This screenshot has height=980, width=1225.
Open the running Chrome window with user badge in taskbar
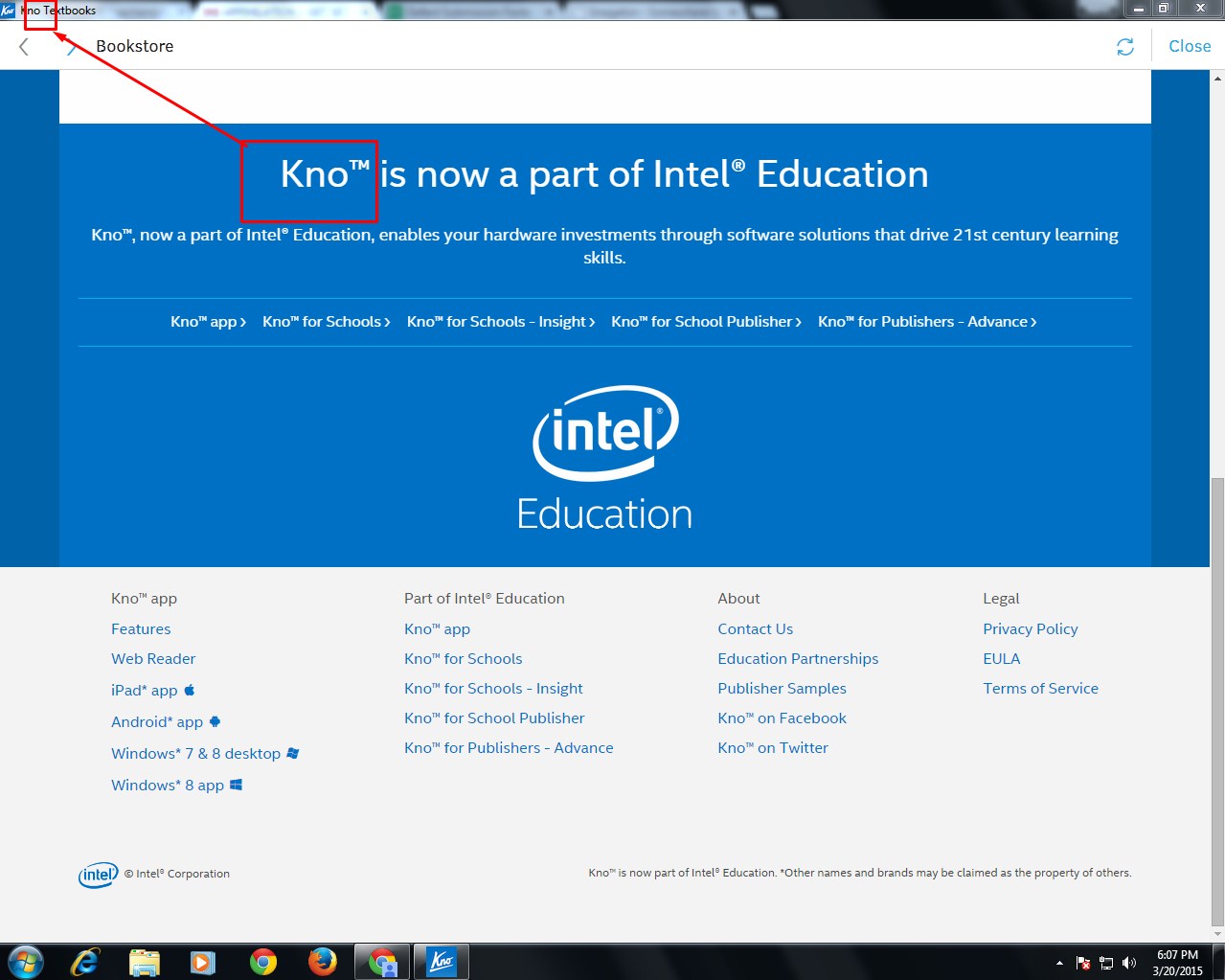(x=382, y=962)
